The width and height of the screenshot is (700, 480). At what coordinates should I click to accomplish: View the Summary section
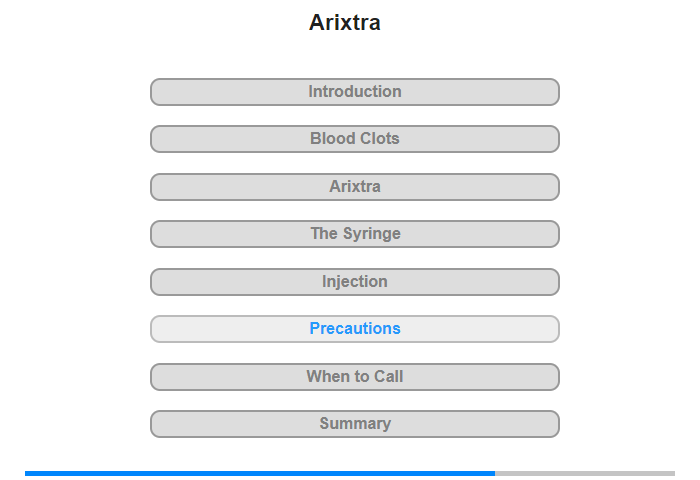coord(354,424)
